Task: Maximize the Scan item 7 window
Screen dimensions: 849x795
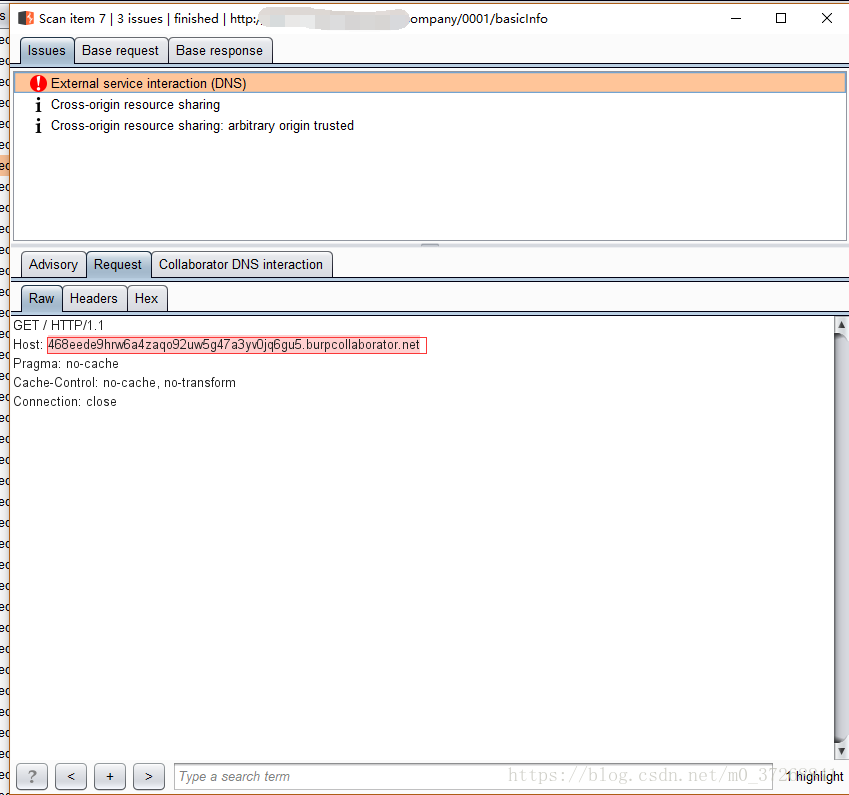Action: pyautogui.click(x=781, y=18)
